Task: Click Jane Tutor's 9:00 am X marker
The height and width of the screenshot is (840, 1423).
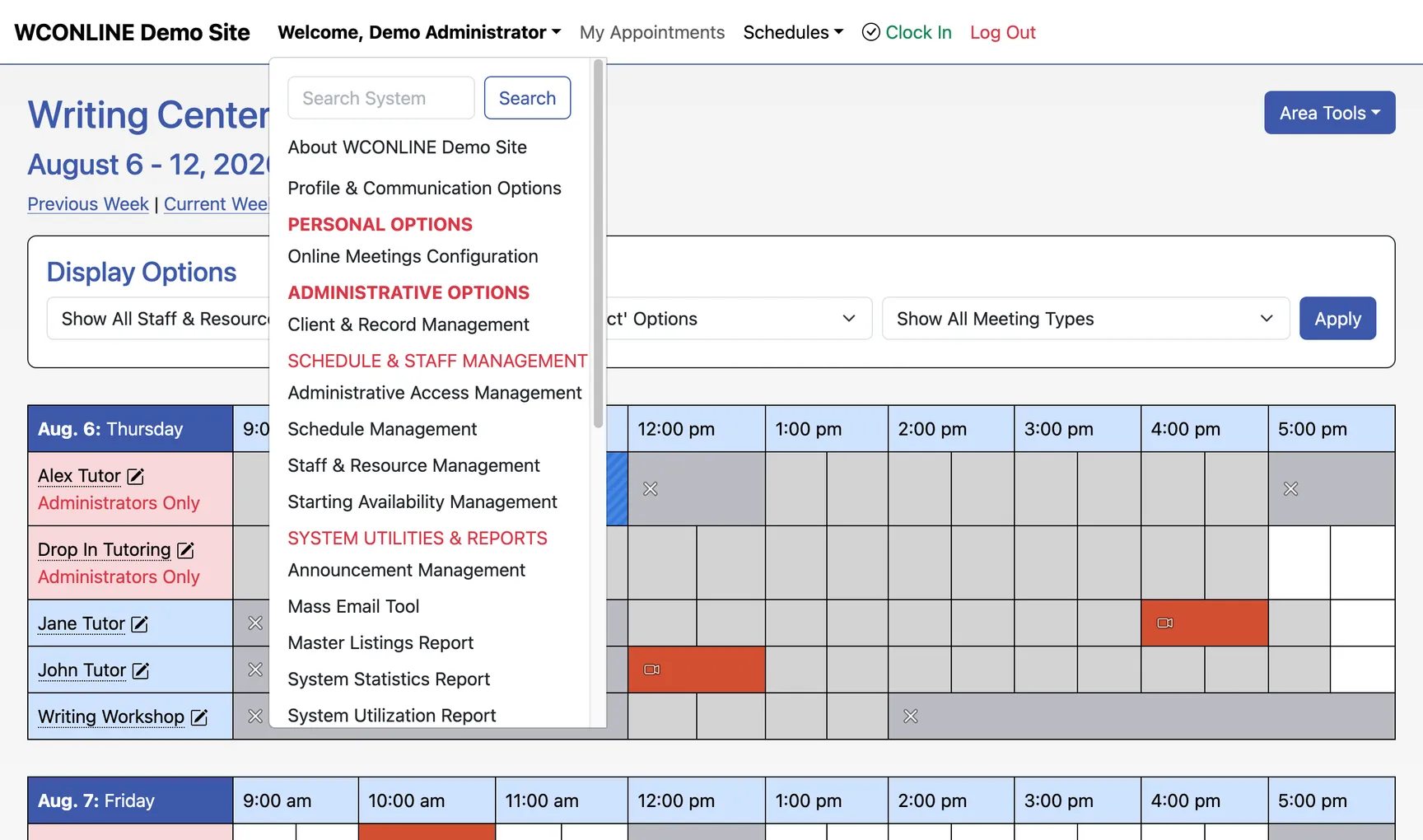Action: point(255,623)
